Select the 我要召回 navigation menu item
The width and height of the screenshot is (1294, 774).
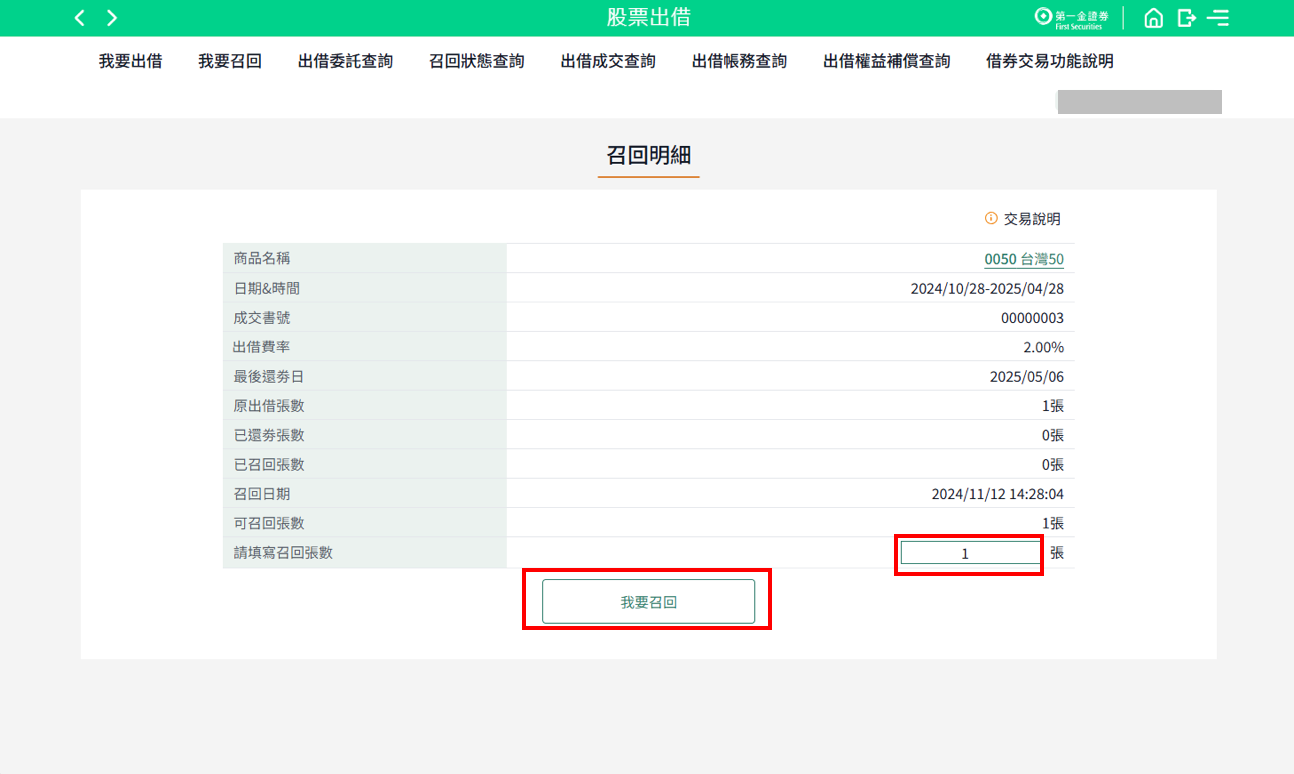click(230, 61)
